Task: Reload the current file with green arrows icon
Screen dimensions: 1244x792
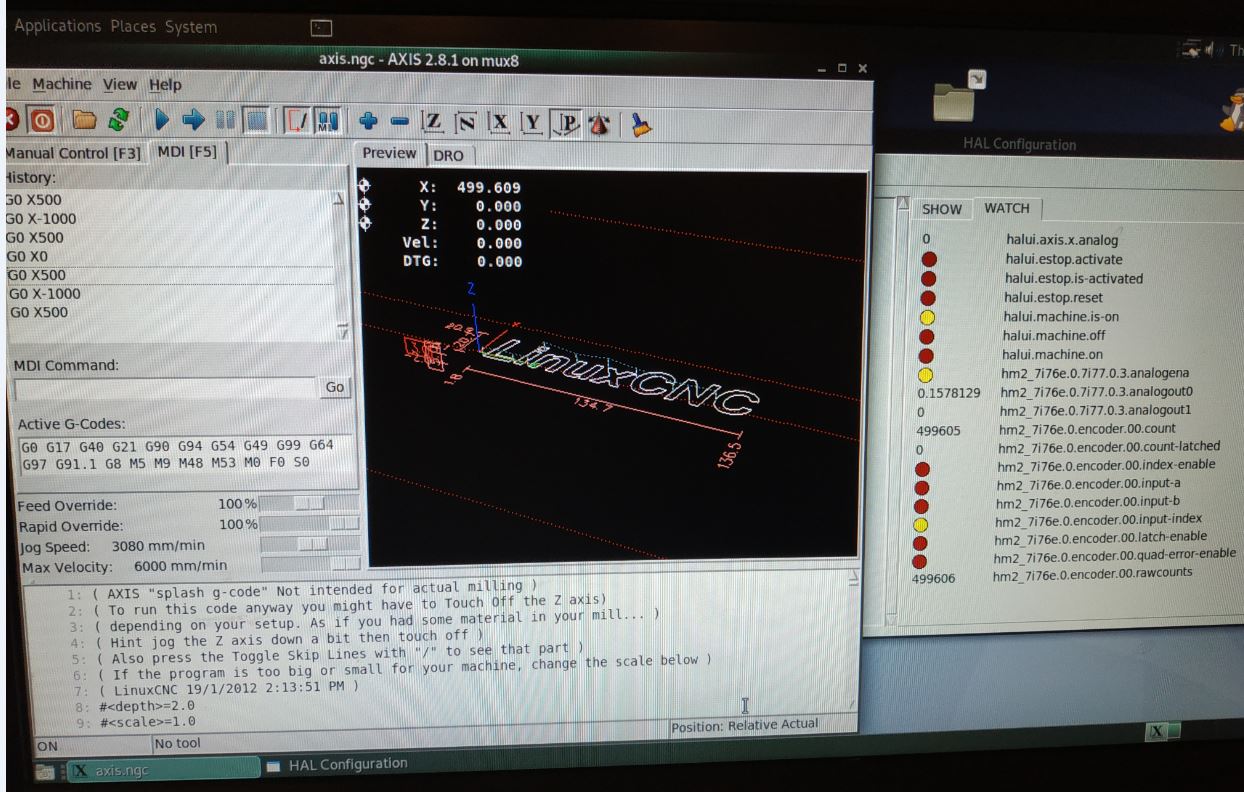Action: point(120,120)
